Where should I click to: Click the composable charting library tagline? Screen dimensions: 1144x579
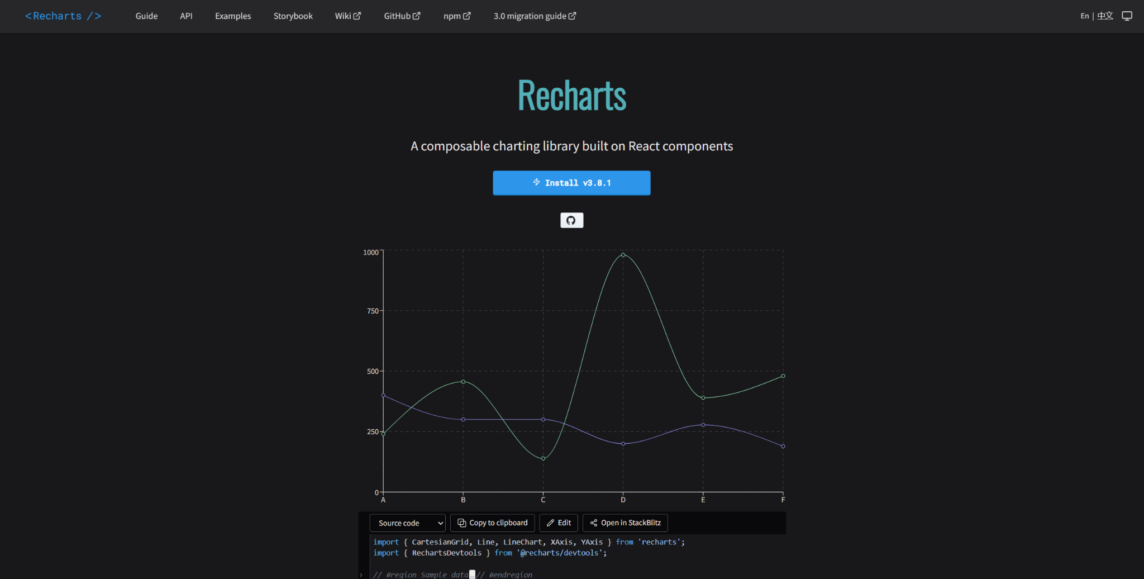(x=571, y=146)
